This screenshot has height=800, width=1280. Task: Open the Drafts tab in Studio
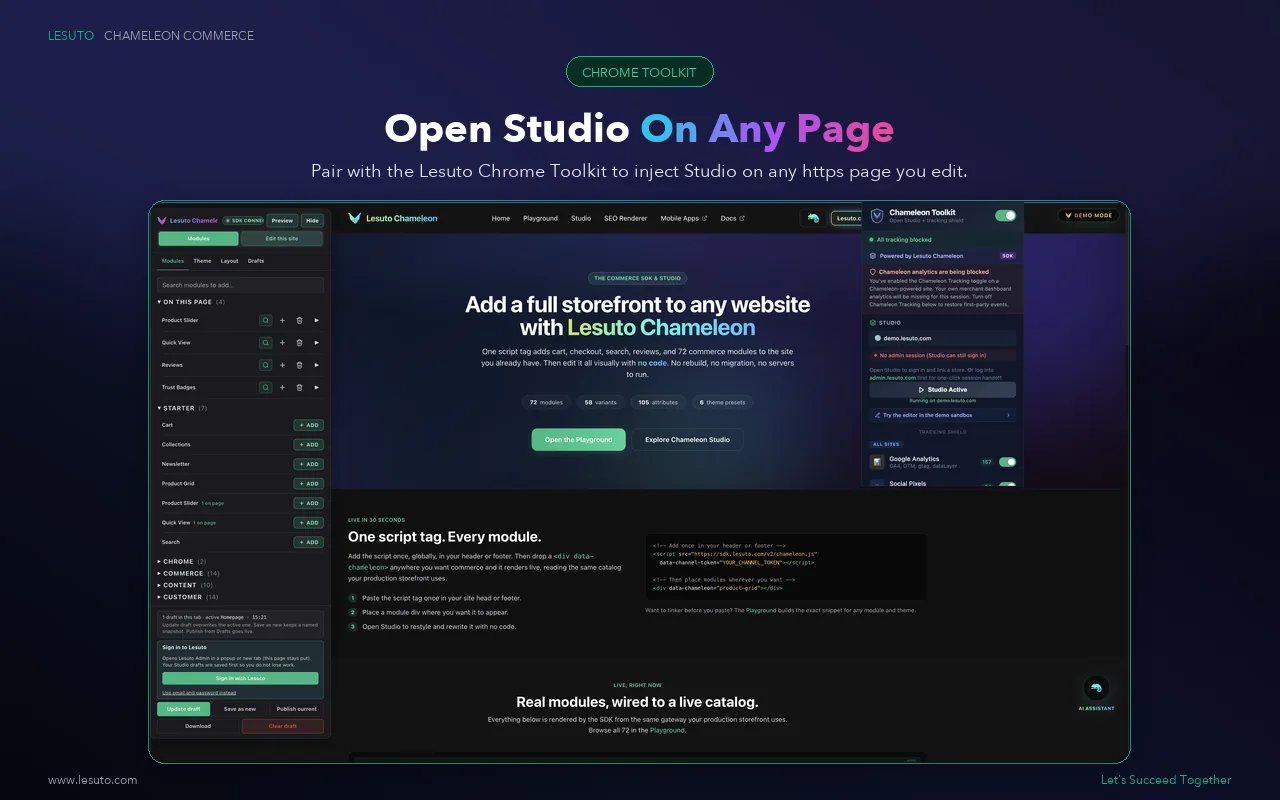256,261
